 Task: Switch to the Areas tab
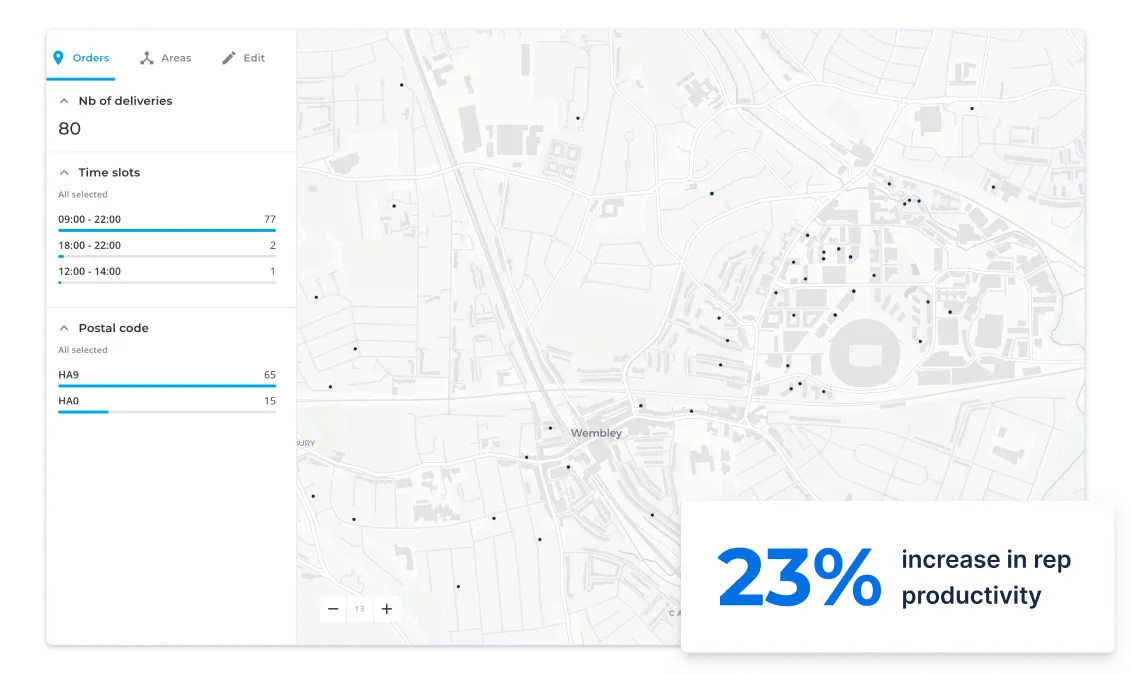(x=176, y=58)
